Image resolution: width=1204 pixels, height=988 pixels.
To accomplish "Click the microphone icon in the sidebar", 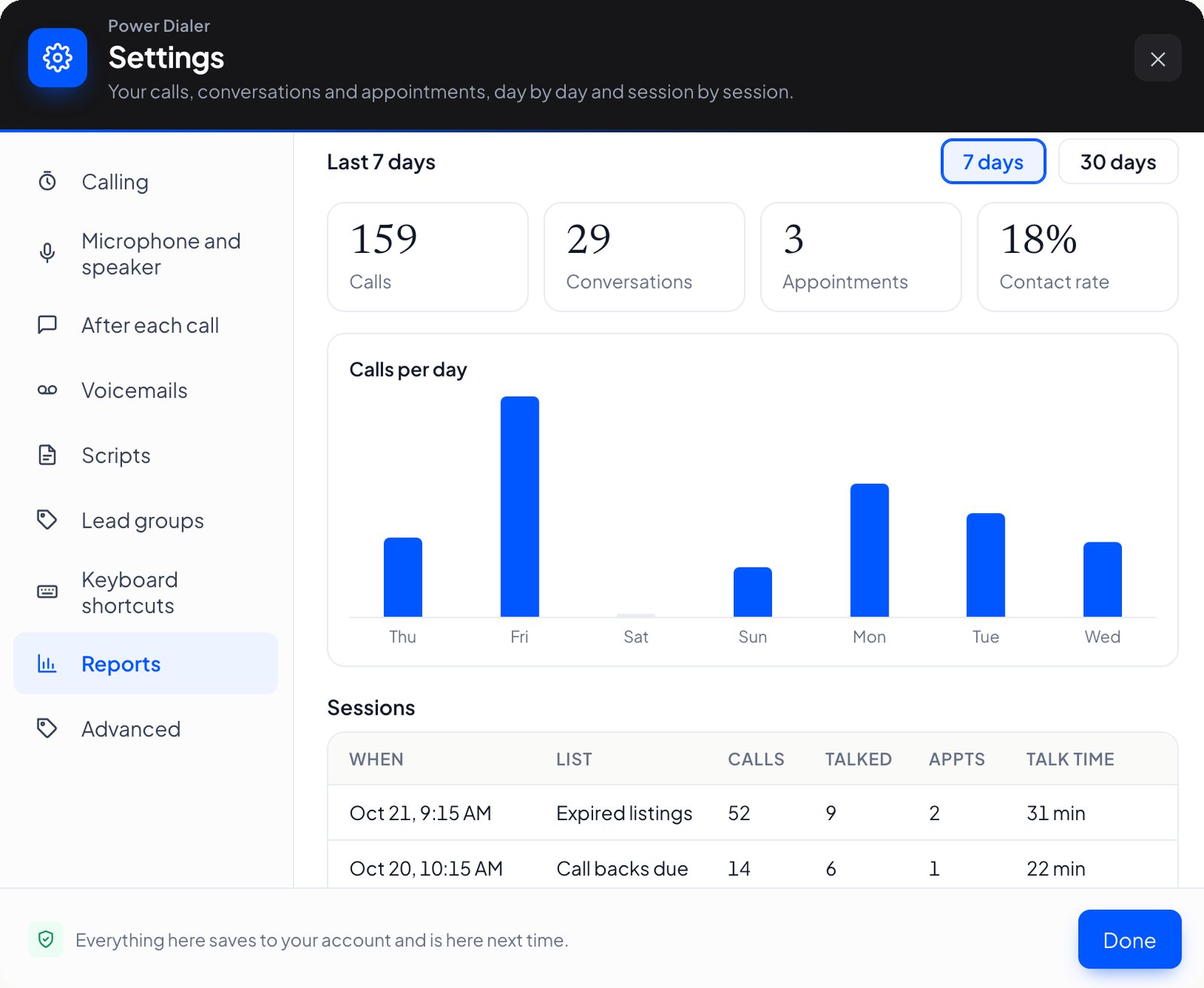I will (47, 254).
